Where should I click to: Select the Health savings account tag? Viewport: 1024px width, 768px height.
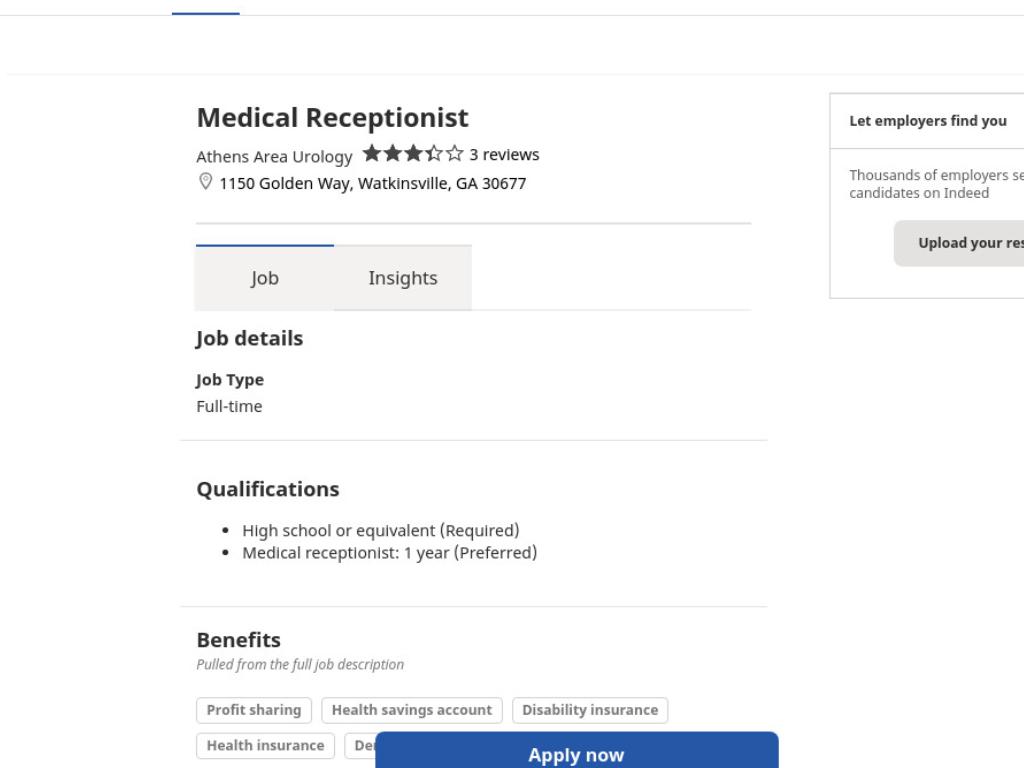coord(411,710)
